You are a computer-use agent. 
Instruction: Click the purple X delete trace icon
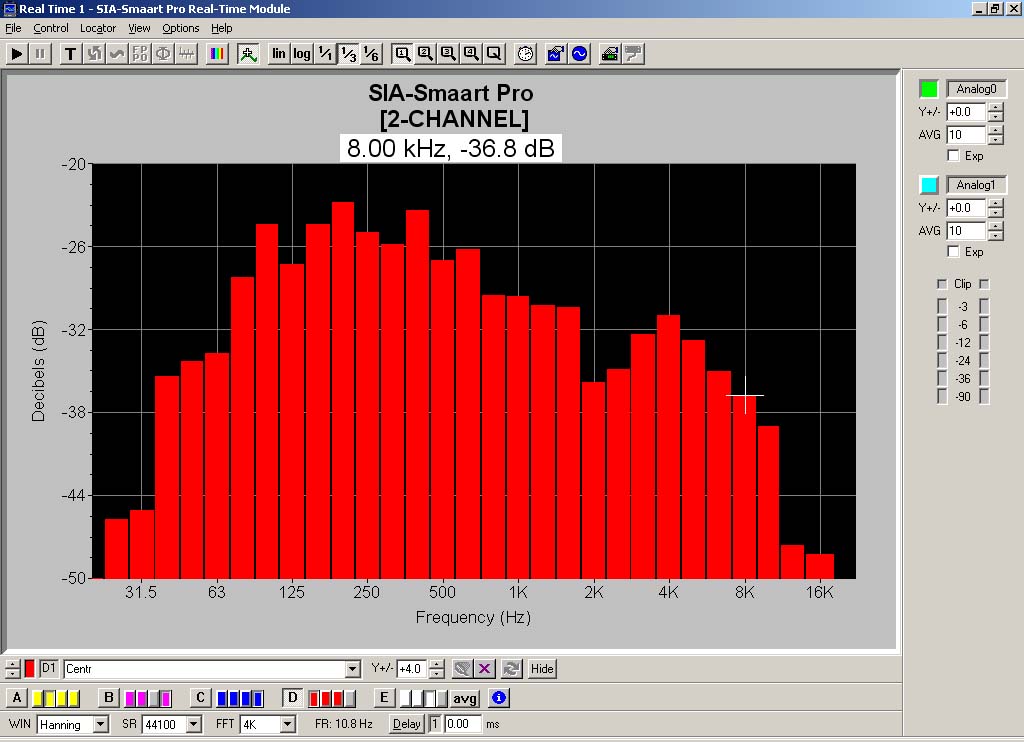pyautogui.click(x=485, y=668)
